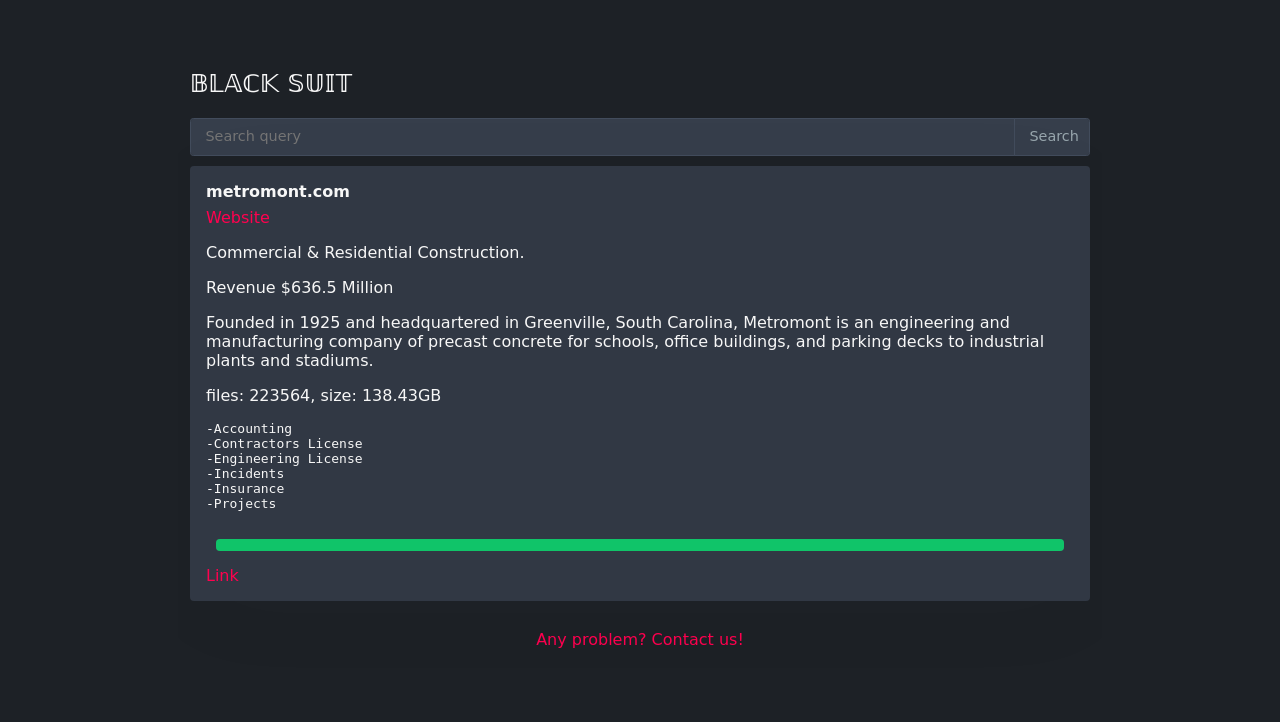1280x722 pixels.
Task: Select the metromont.com entry title
Action: [x=278, y=191]
